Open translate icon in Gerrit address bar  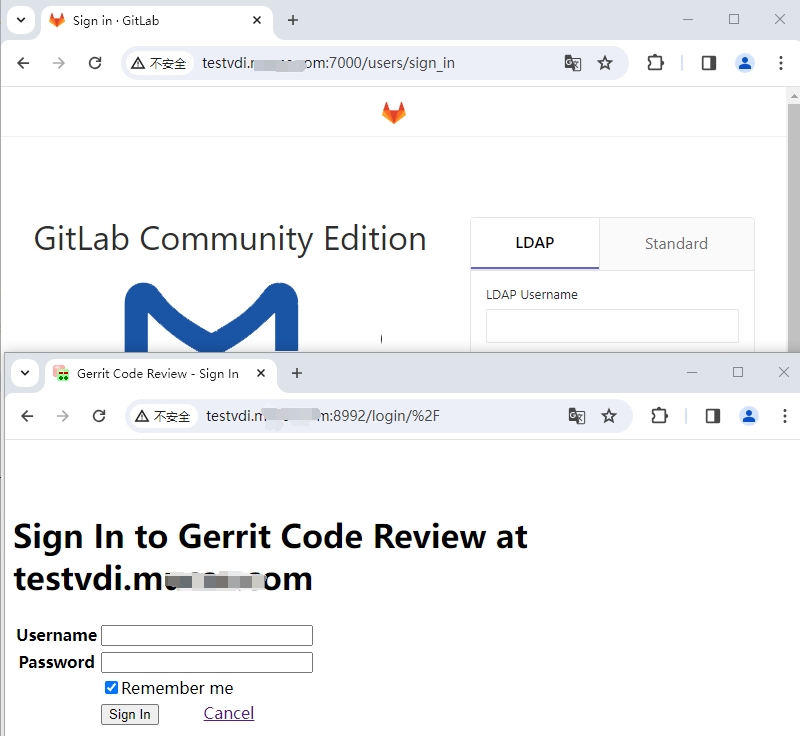[x=576, y=416]
